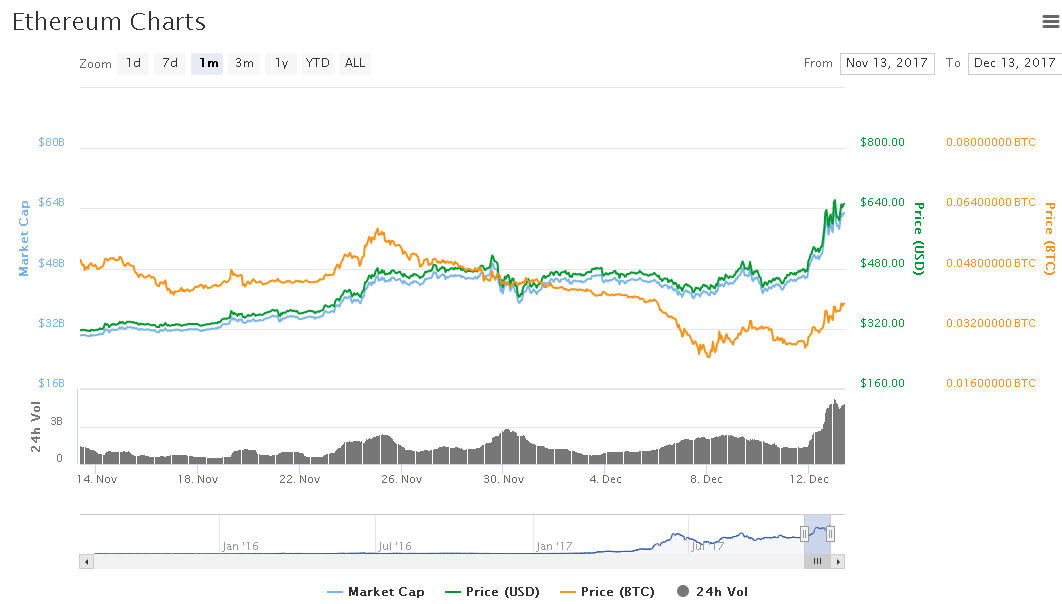Click the 14. Nov axis label
This screenshot has height=604, width=1062.
pyautogui.click(x=97, y=479)
